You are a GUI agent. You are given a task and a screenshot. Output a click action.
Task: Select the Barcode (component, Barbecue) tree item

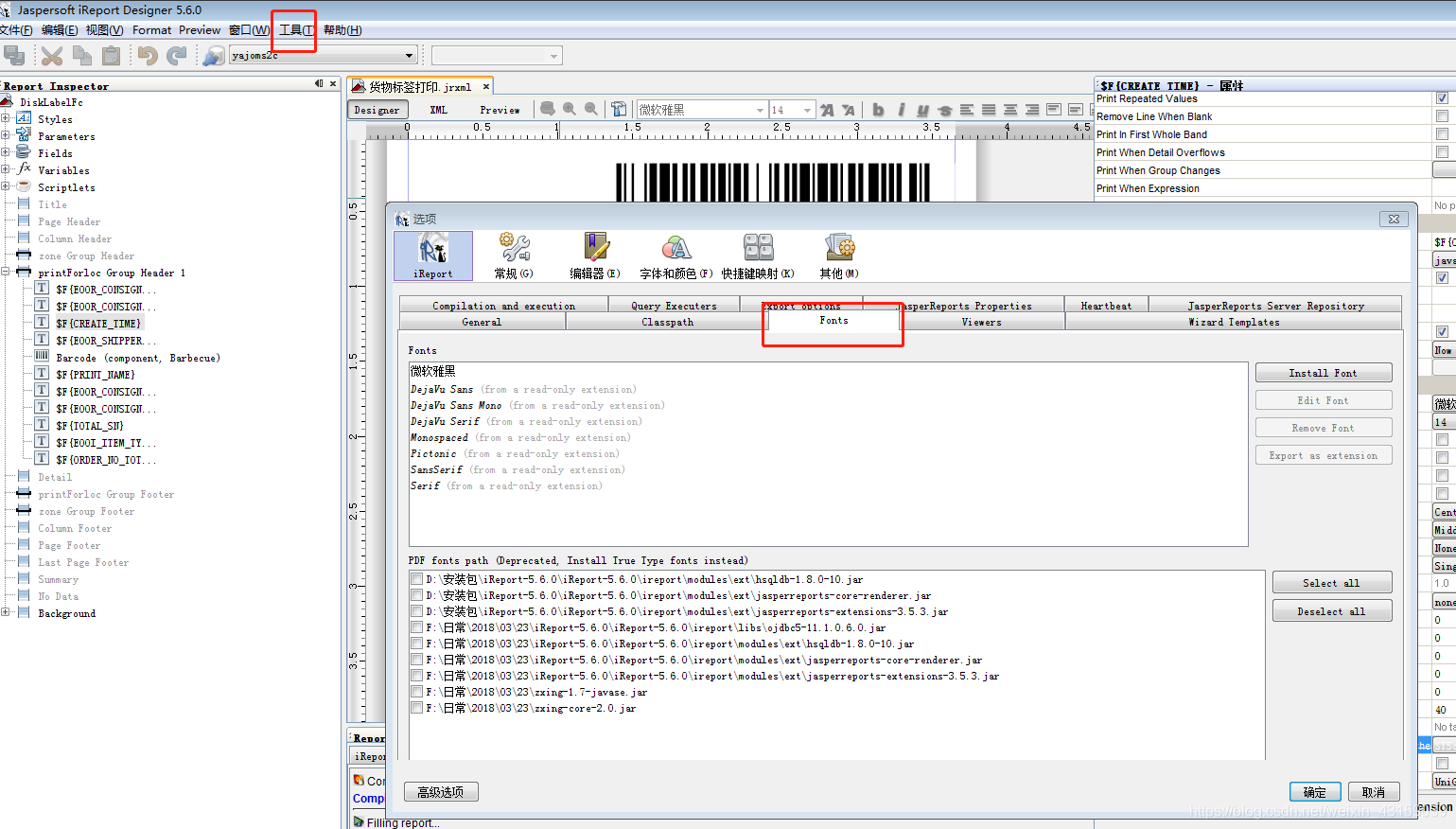pyautogui.click(x=138, y=358)
